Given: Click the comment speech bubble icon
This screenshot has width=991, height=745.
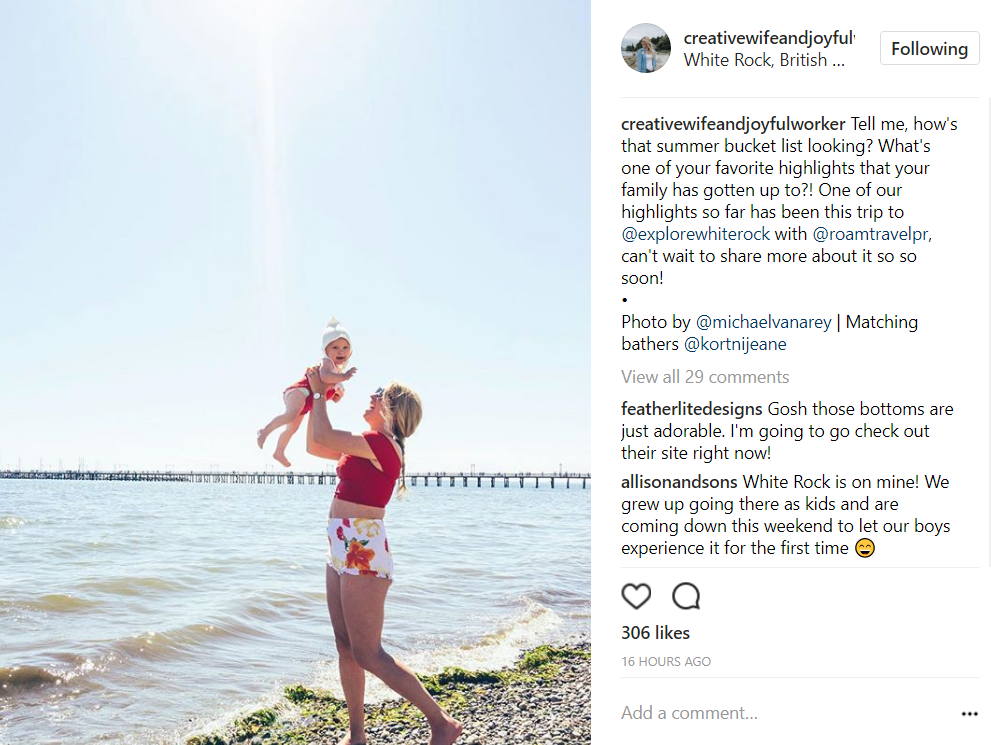Looking at the screenshot, I should (x=686, y=596).
